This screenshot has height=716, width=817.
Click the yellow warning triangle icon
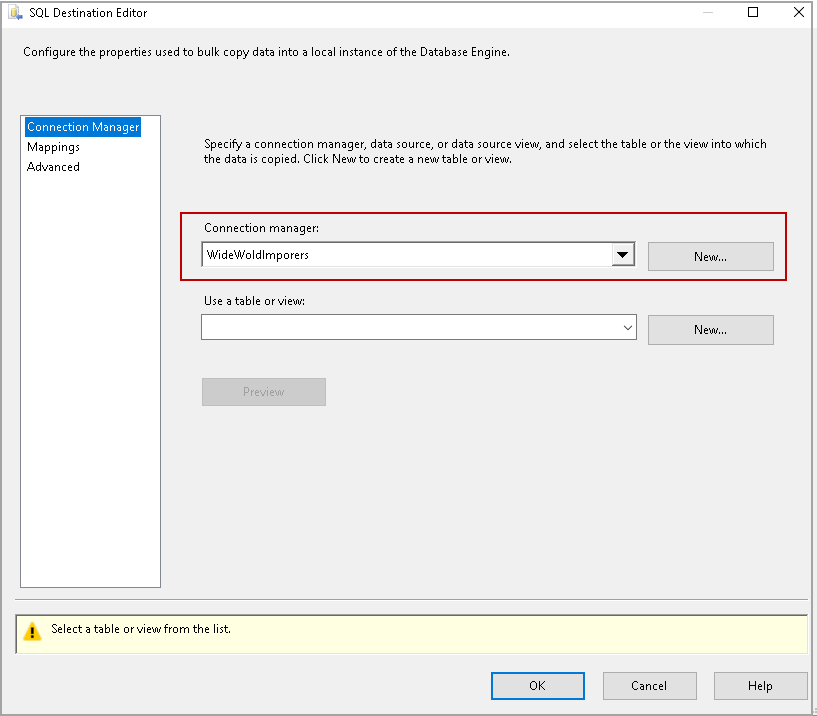pyautogui.click(x=33, y=631)
